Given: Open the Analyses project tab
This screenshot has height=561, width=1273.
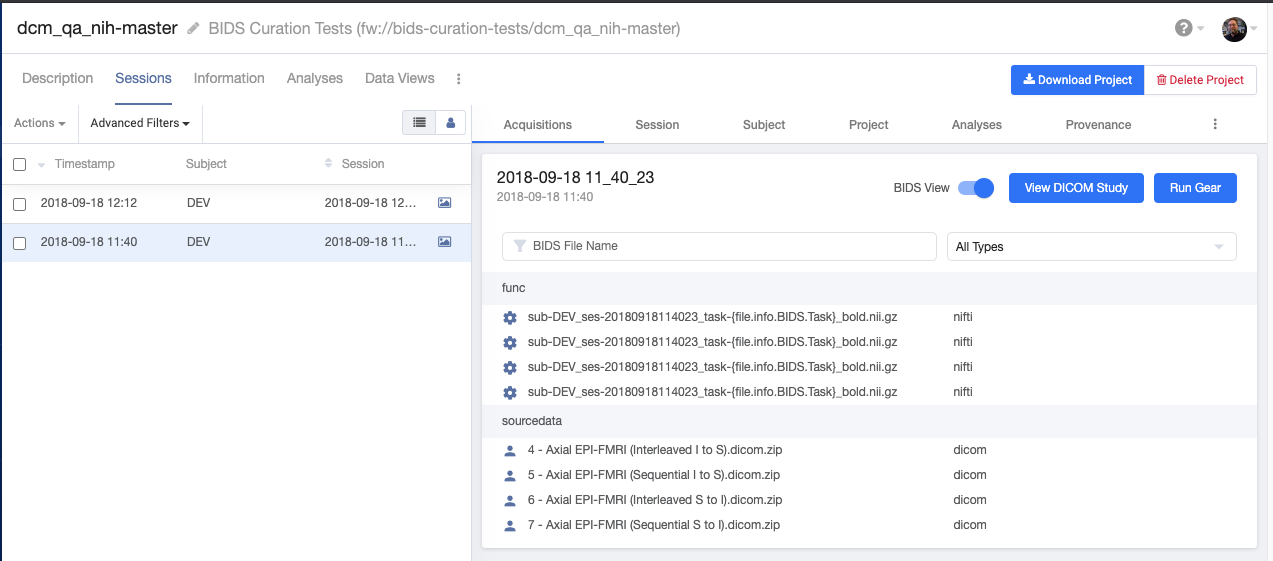Looking at the screenshot, I should [315, 78].
